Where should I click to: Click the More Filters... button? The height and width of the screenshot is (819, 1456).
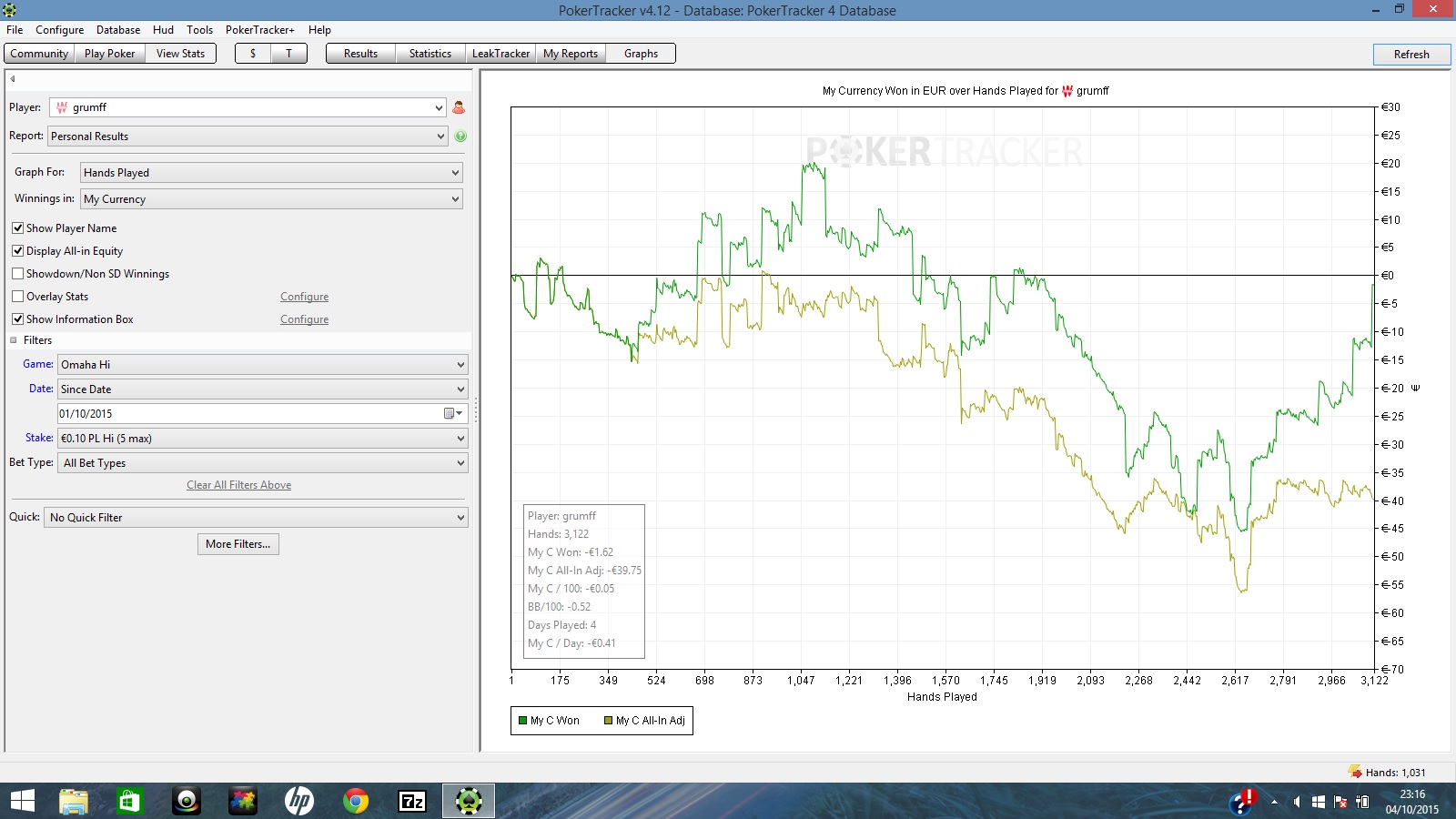(238, 544)
